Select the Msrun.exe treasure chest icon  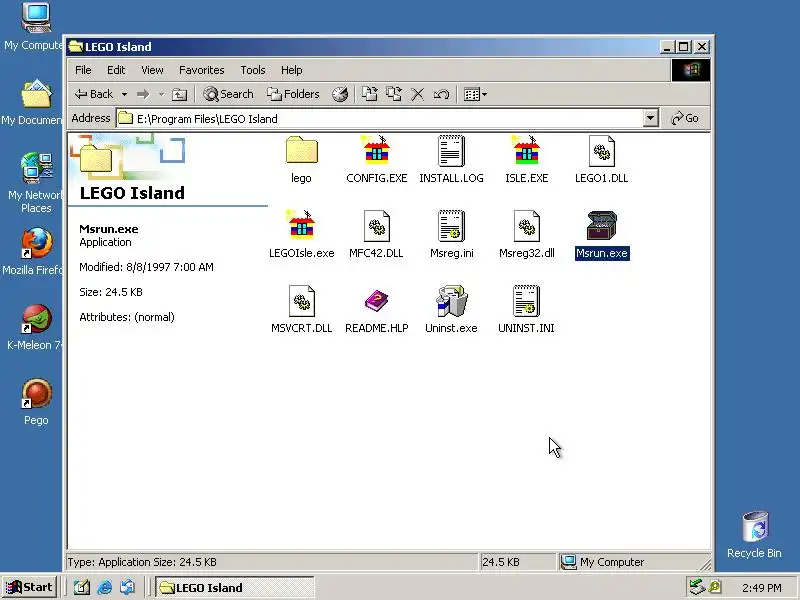pos(602,226)
